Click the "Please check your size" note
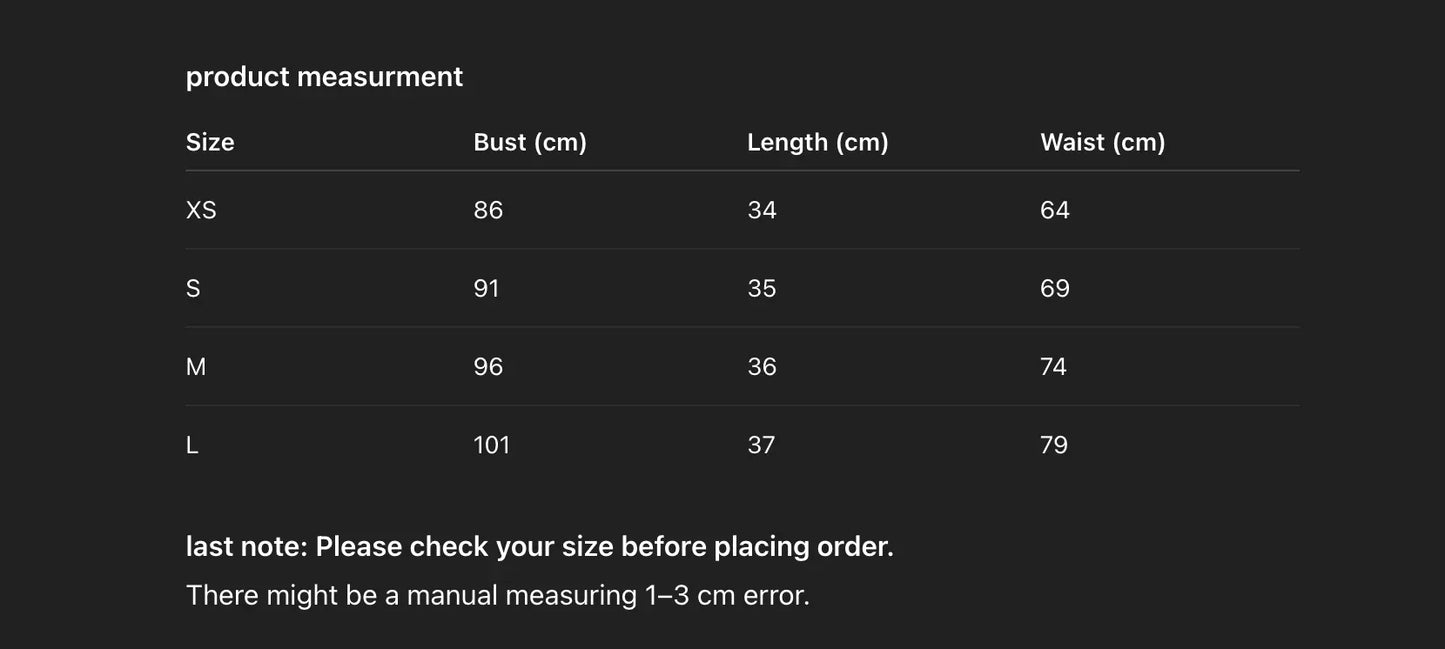Viewport: 1445px width, 649px height. pyautogui.click(x=540, y=546)
